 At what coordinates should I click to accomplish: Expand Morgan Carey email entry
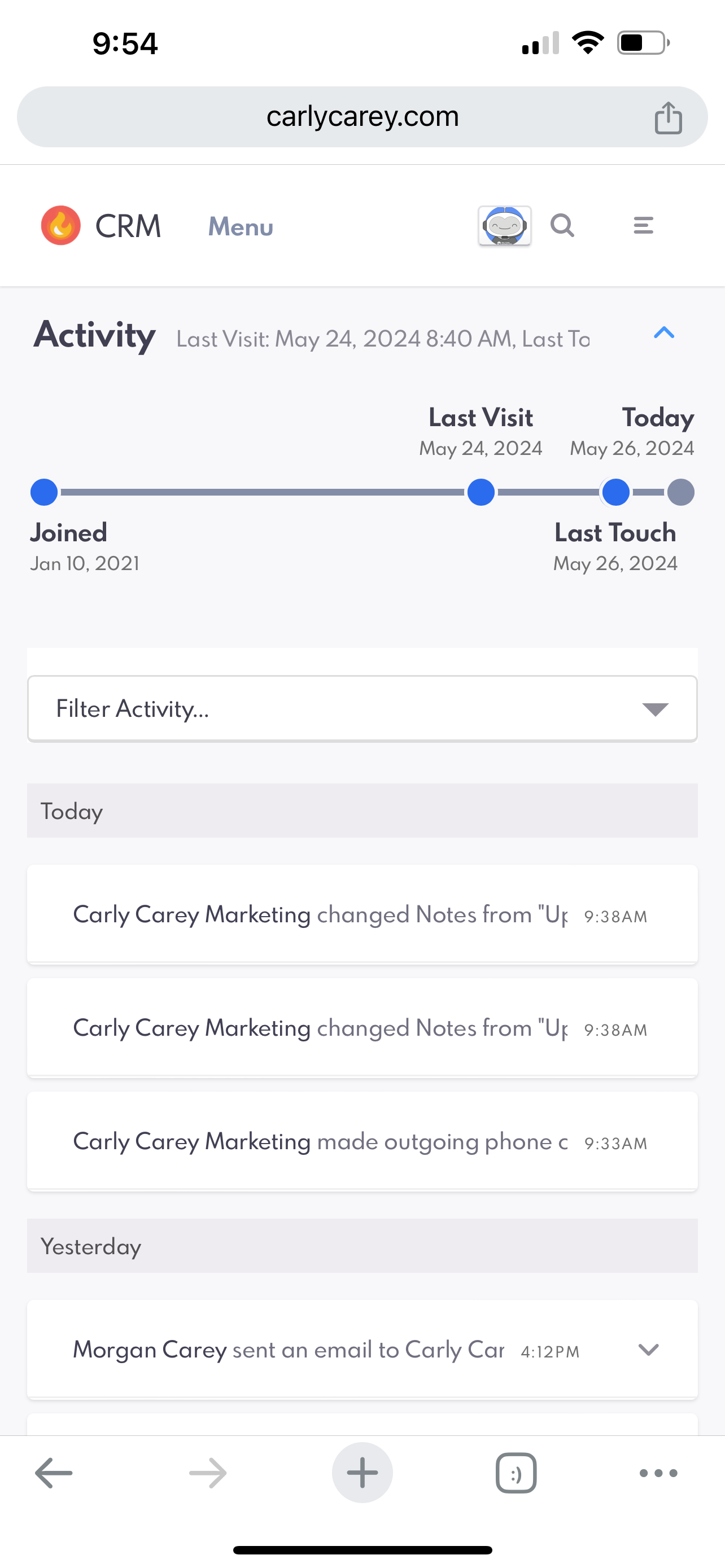pos(648,1350)
